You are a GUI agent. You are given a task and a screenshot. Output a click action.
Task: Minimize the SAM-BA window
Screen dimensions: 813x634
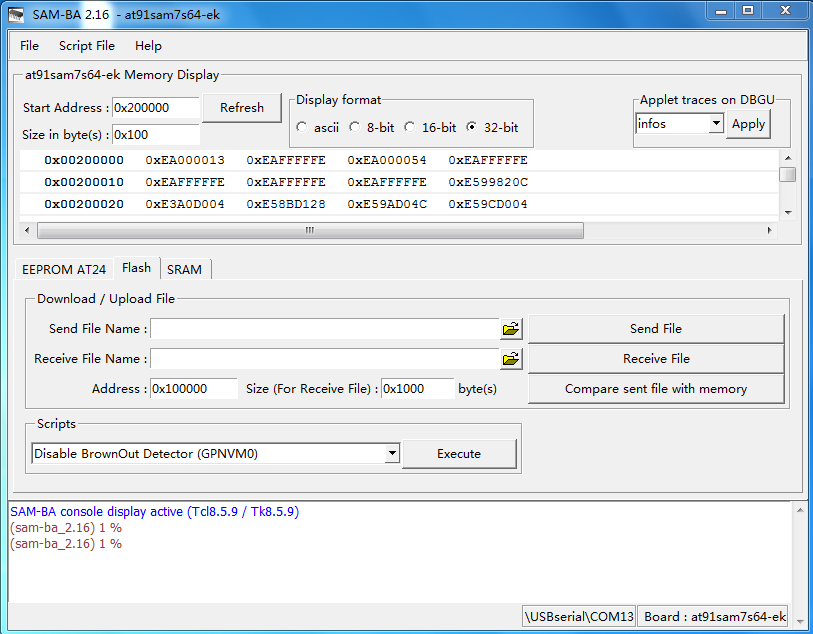click(721, 11)
